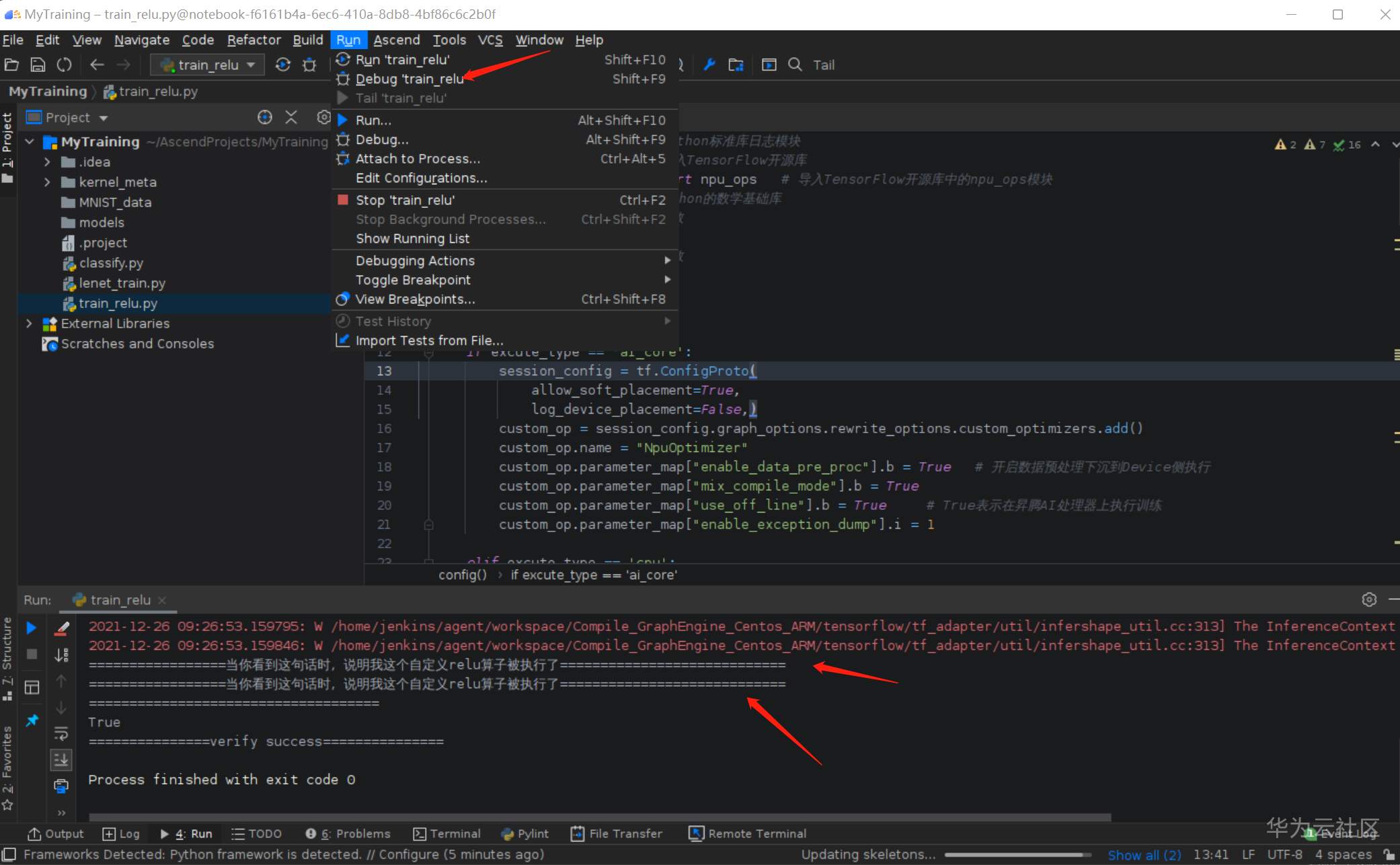Expand the kernel_meta folder
Screen dimensions: 1400x865
click(x=47, y=182)
